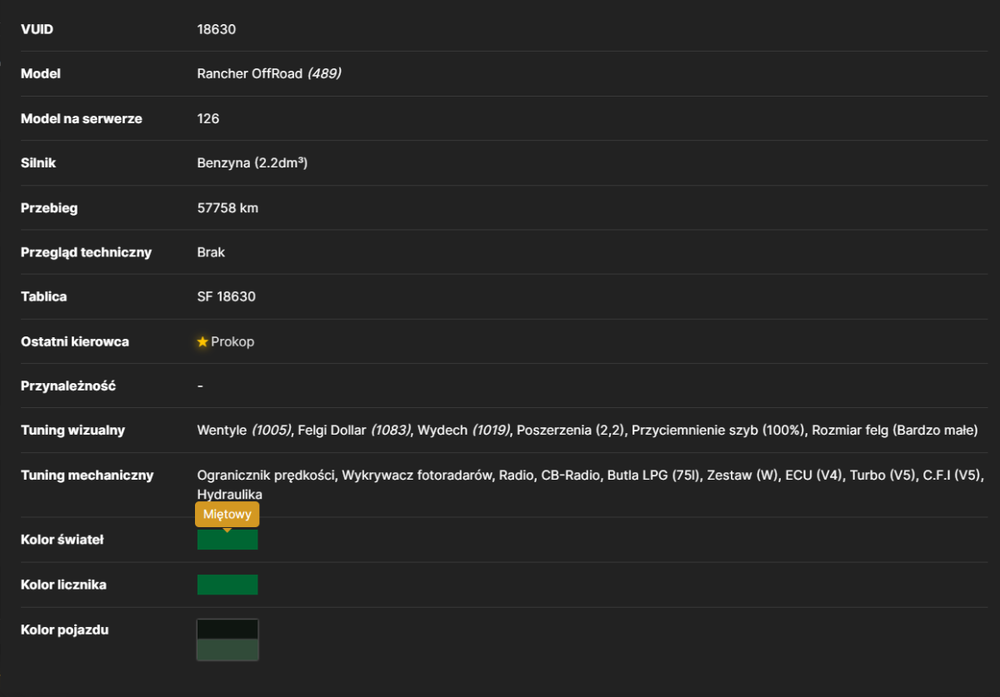Viewport: 1000px width, 697px height.
Task: Click the green Kolor świateł swatch
Action: click(227, 539)
